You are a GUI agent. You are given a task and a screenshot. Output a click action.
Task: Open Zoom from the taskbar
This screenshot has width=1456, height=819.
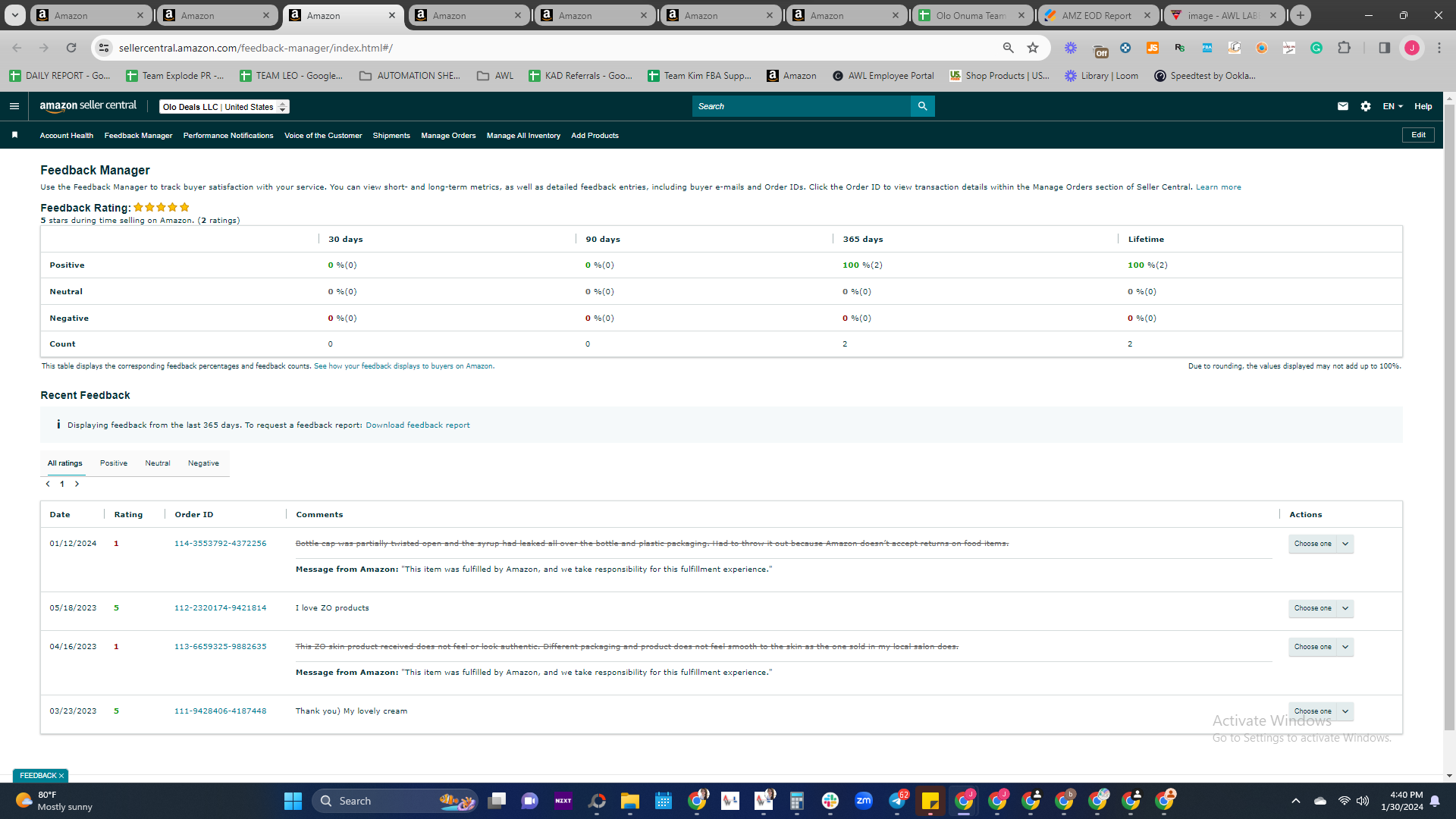(864, 801)
